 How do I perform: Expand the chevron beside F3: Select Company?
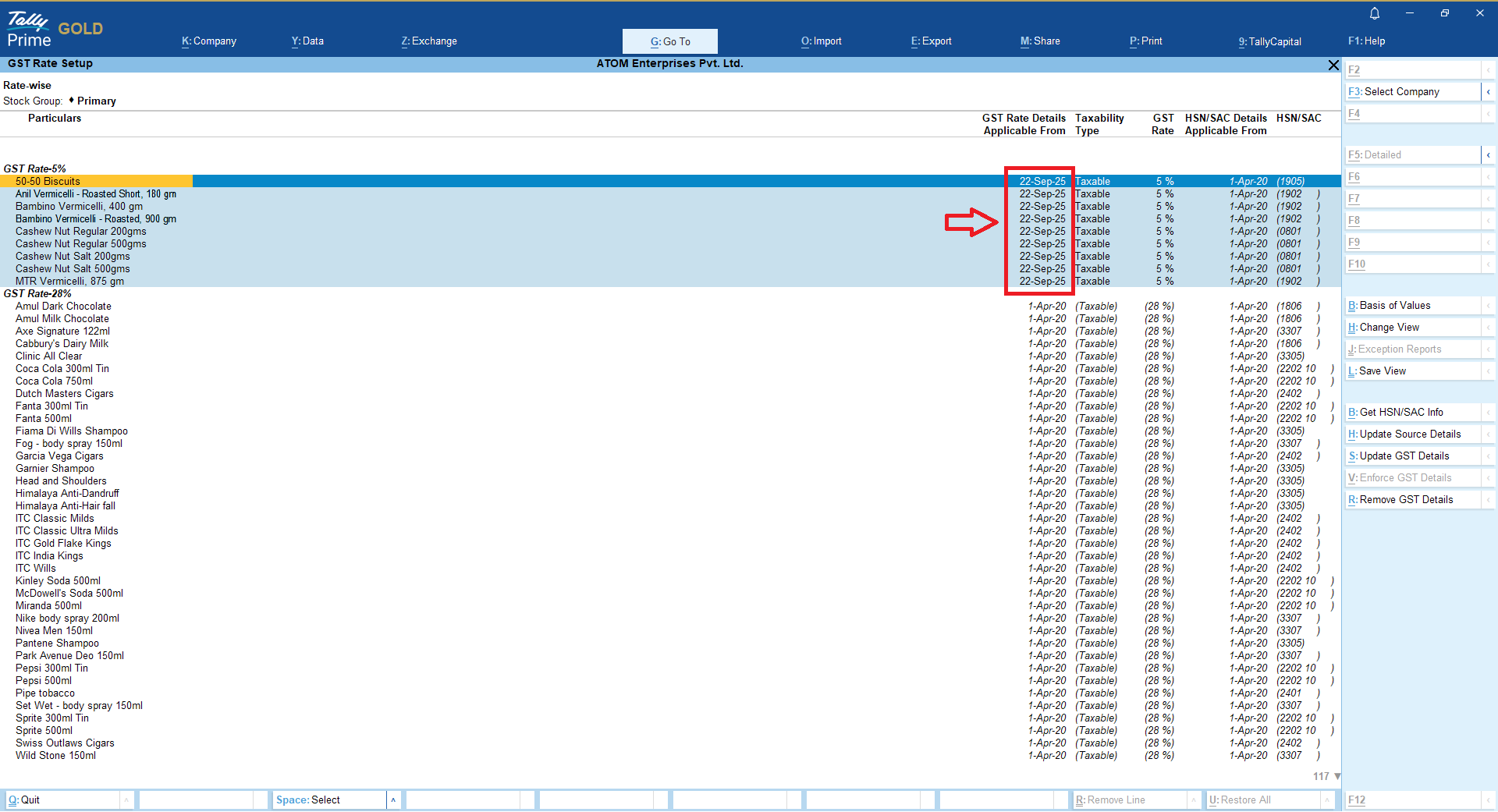(1488, 92)
